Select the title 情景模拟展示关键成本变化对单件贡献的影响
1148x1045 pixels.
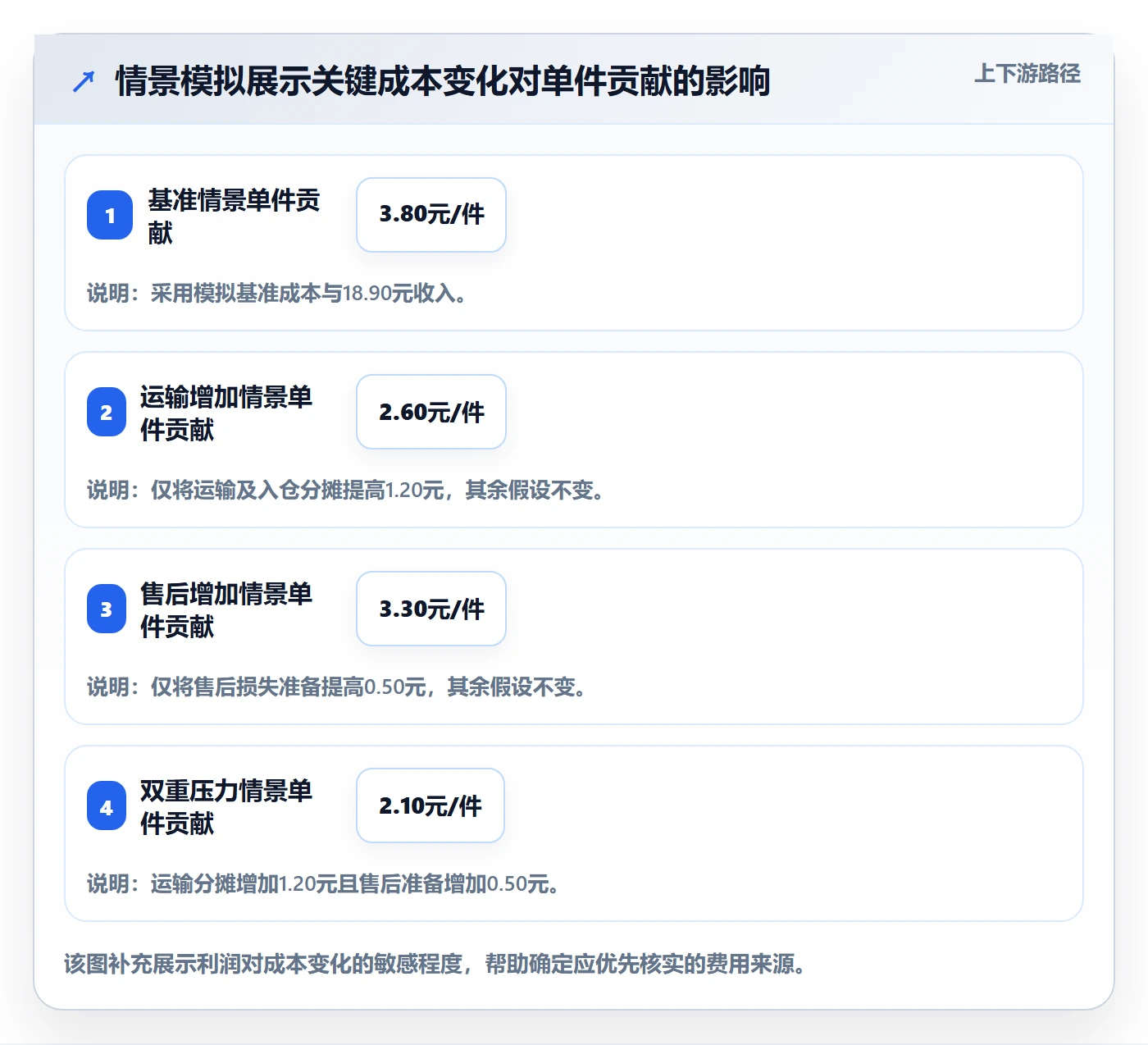pyautogui.click(x=443, y=81)
